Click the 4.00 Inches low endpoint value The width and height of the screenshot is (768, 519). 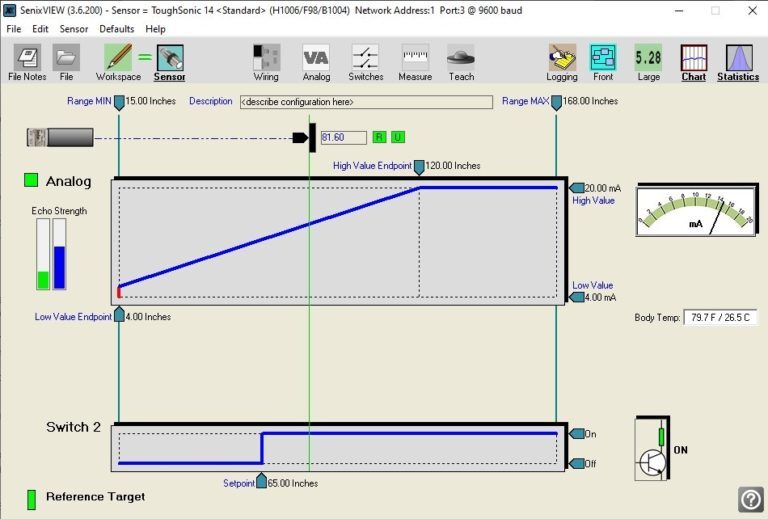148,317
